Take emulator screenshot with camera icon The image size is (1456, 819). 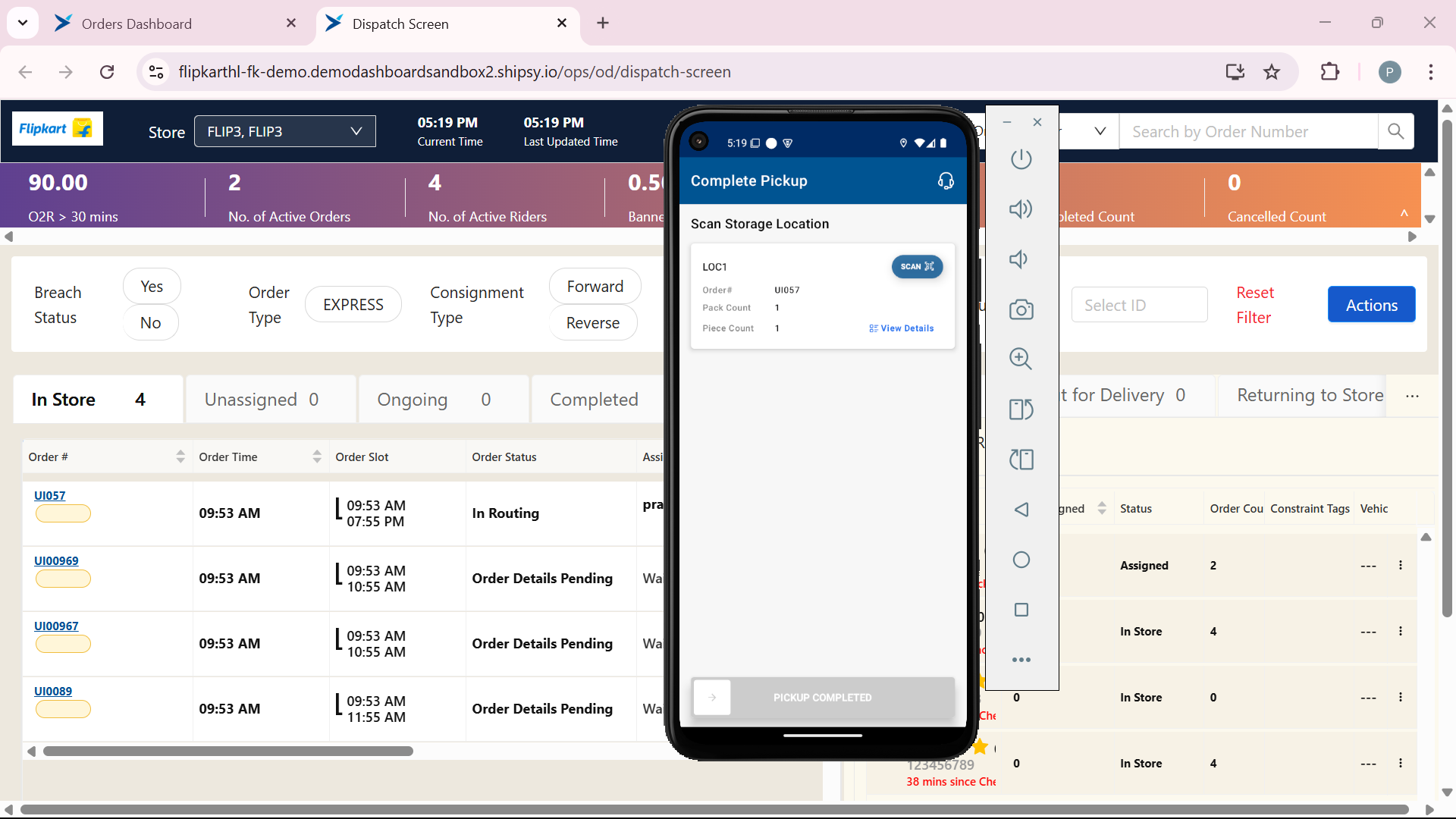(x=1021, y=309)
